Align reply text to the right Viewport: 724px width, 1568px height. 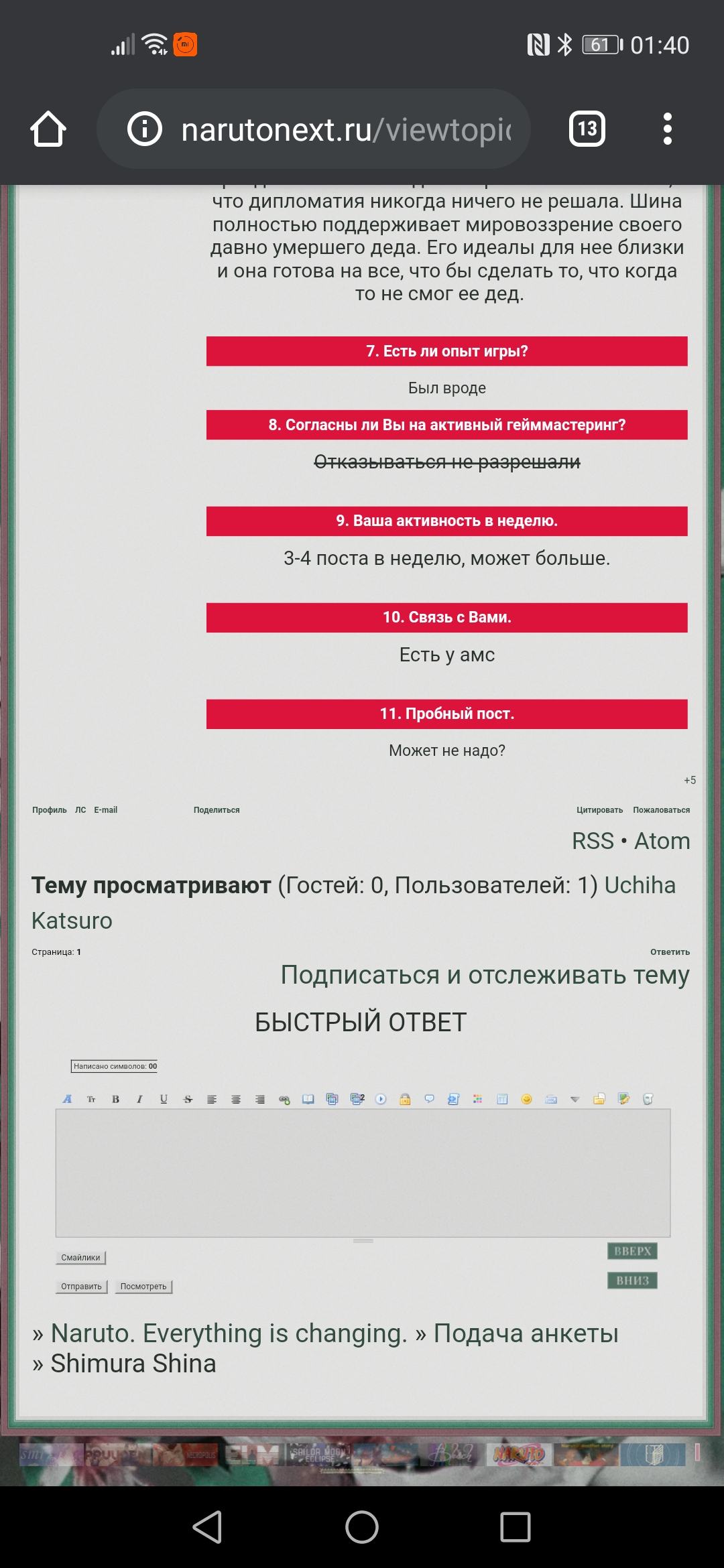tap(260, 1099)
